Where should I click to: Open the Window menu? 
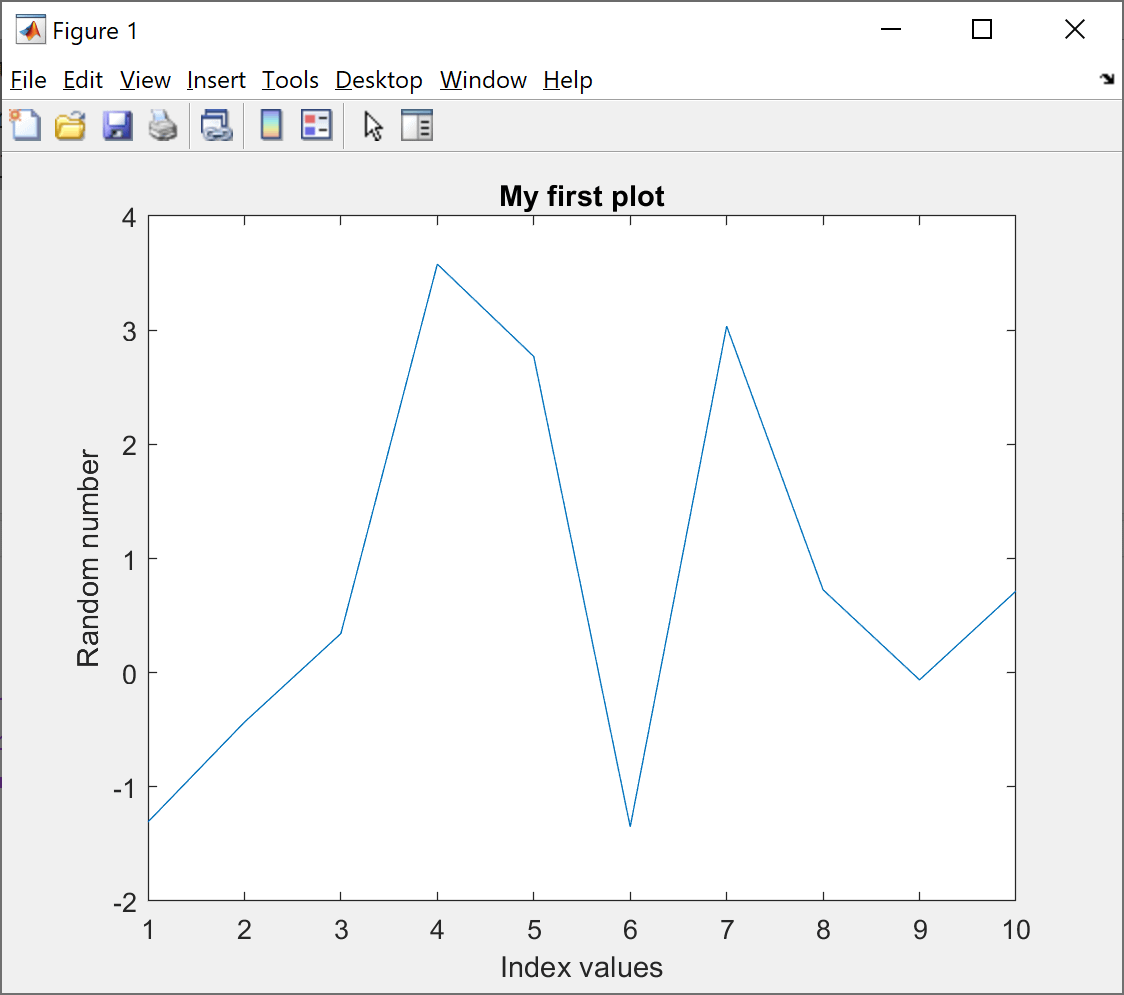[x=483, y=80]
